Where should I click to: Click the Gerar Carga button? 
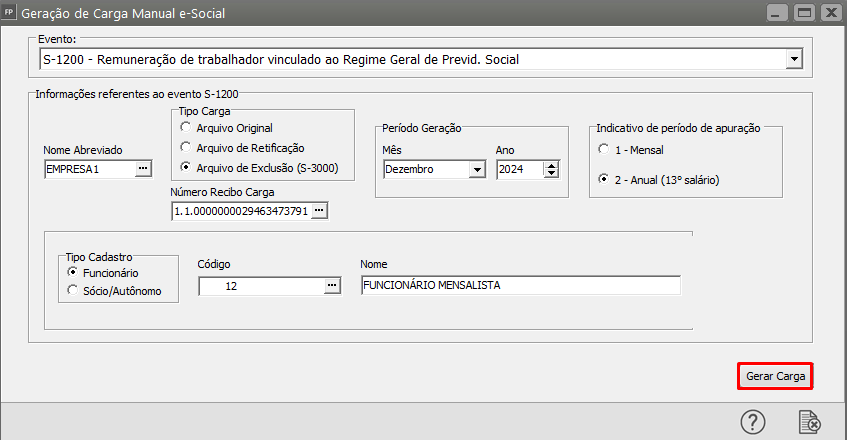(x=775, y=376)
